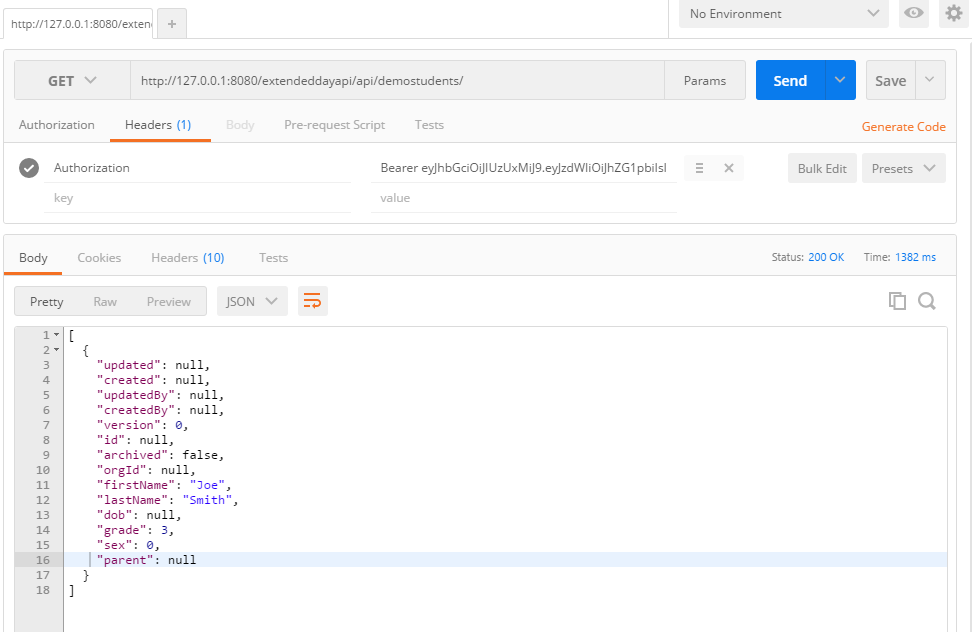Click the request URL field
The width and height of the screenshot is (972, 632).
[x=397, y=81]
